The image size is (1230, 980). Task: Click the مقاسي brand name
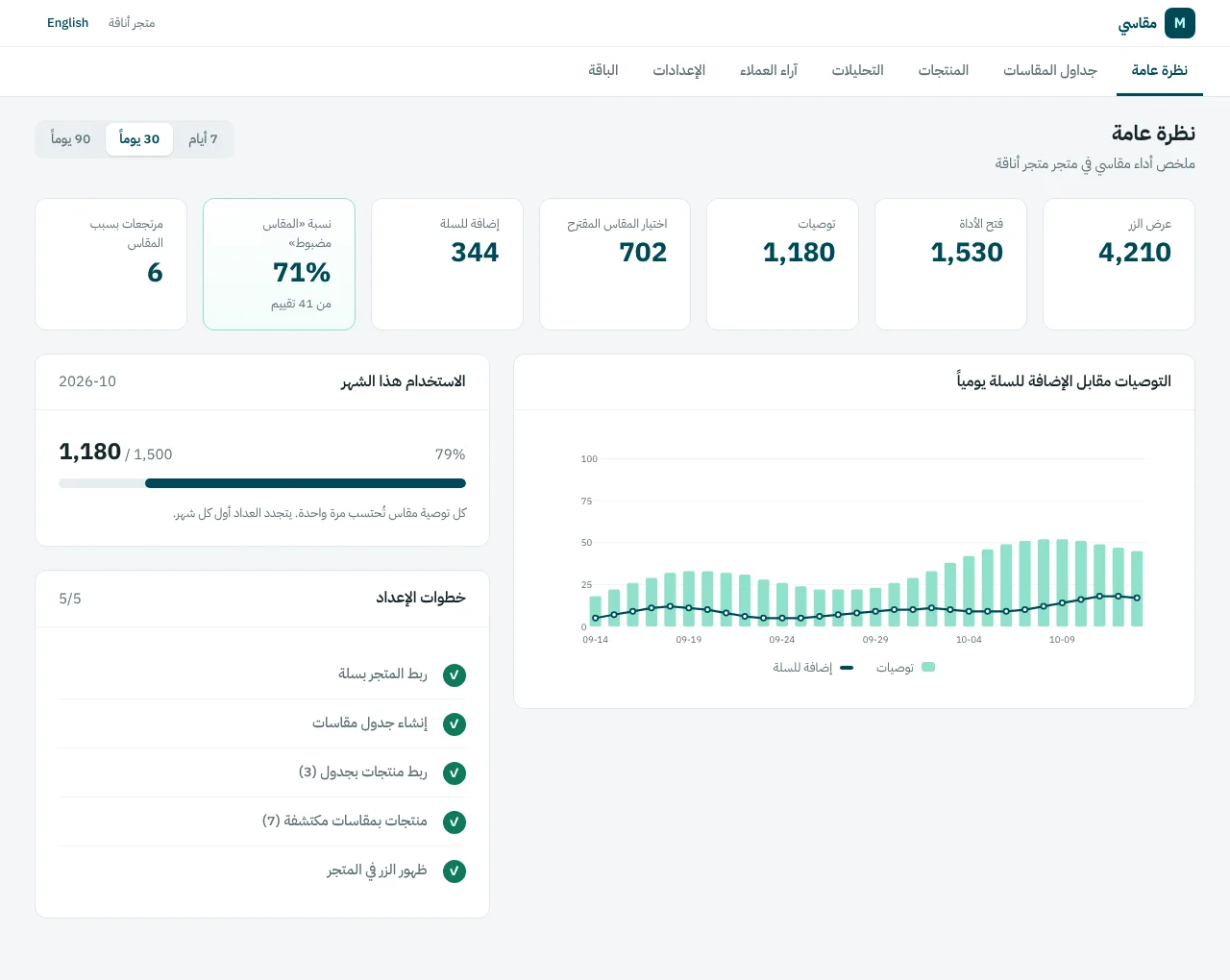[1138, 23]
